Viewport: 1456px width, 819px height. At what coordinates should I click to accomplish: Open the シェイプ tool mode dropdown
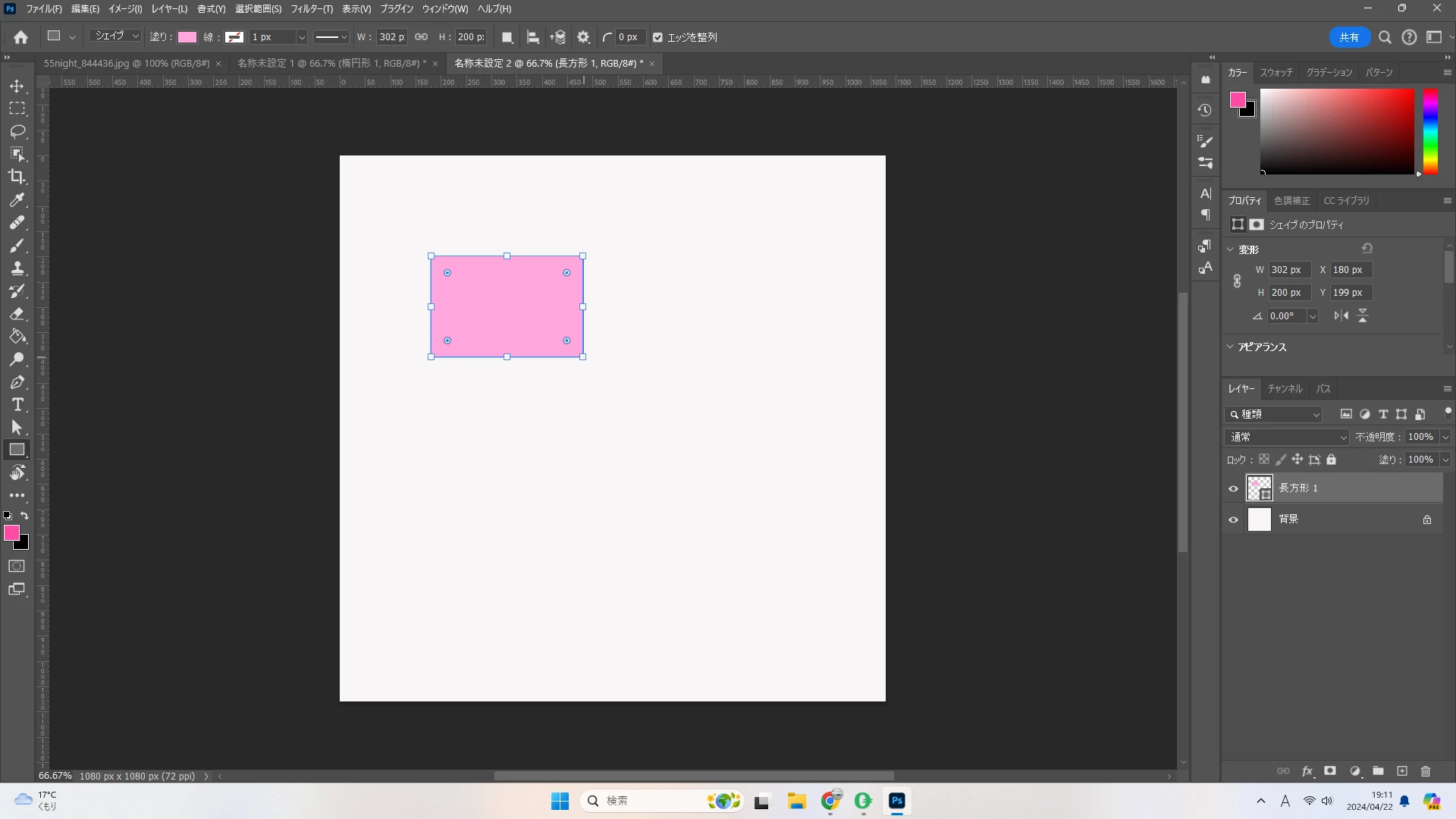(116, 36)
